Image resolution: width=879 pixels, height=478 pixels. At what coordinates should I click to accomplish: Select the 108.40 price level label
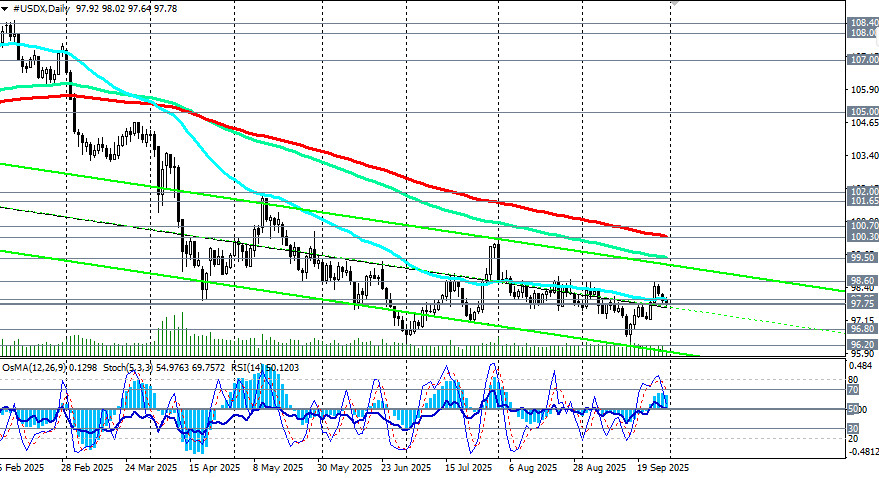tap(862, 22)
